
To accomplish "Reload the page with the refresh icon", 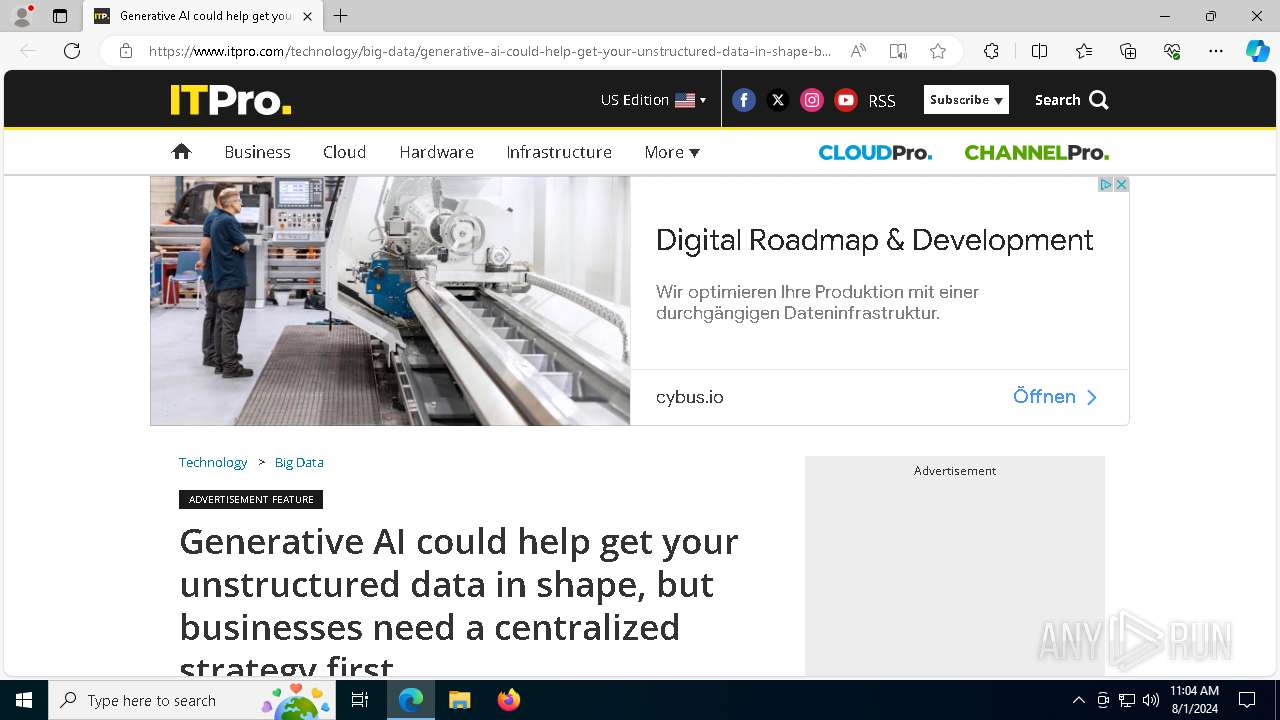I will (72, 51).
